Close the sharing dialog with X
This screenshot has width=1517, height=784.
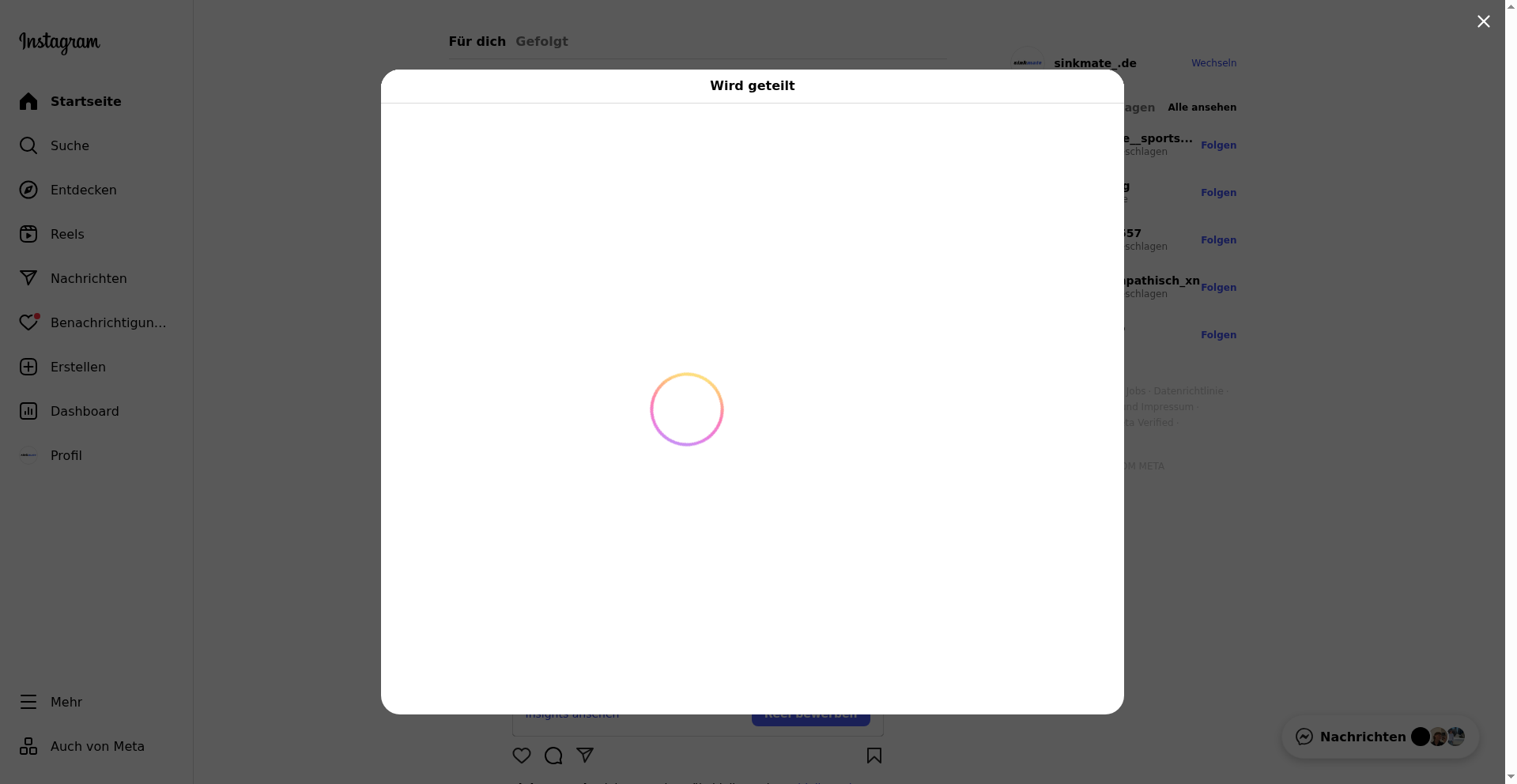1483,21
